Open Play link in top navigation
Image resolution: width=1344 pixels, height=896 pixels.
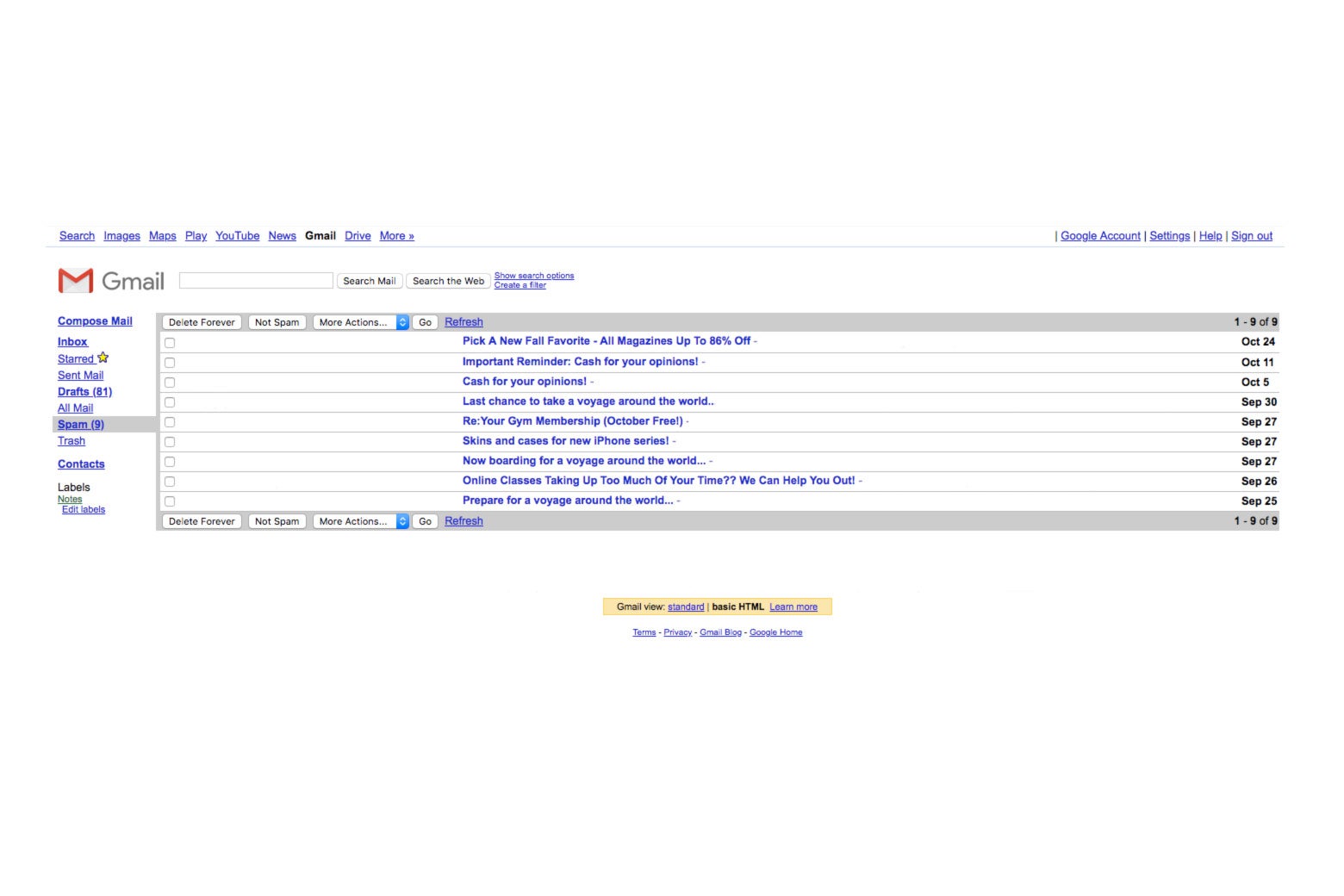(x=196, y=236)
